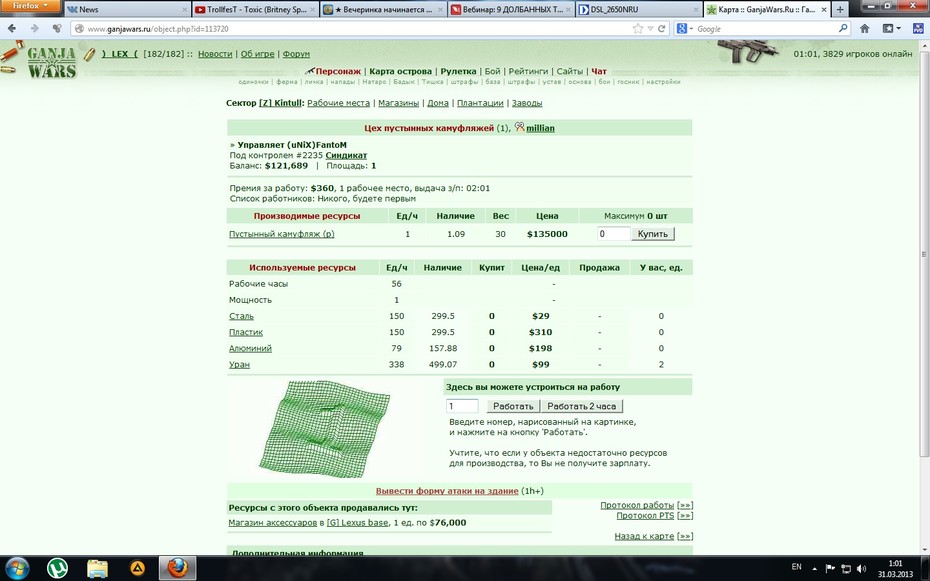Open the Форум link
Viewport: 930px width, 581px height.
click(296, 54)
